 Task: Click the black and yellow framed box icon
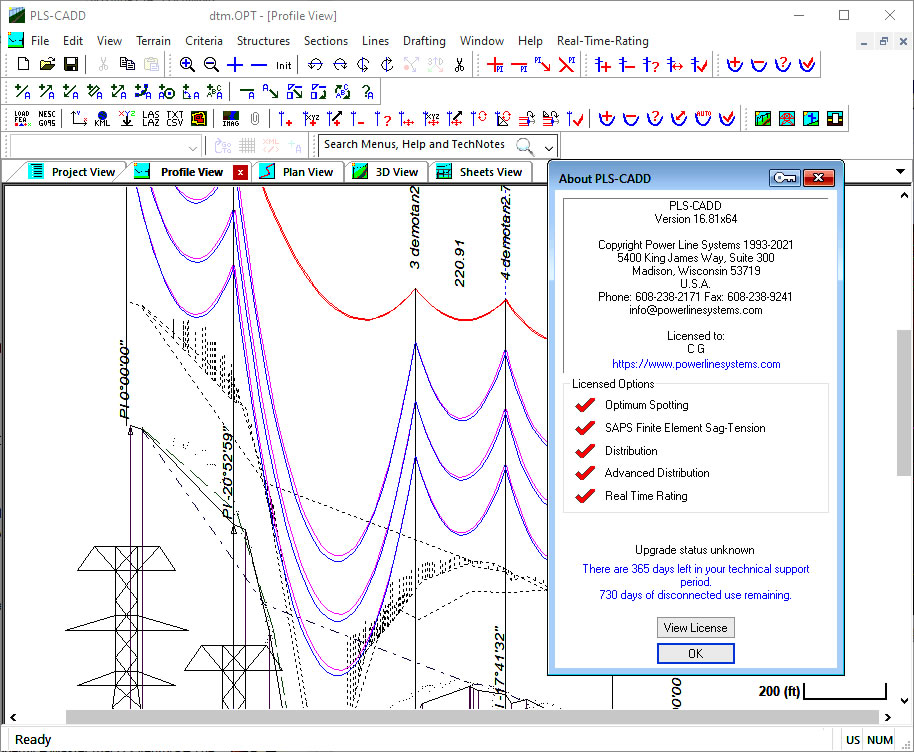[835, 119]
